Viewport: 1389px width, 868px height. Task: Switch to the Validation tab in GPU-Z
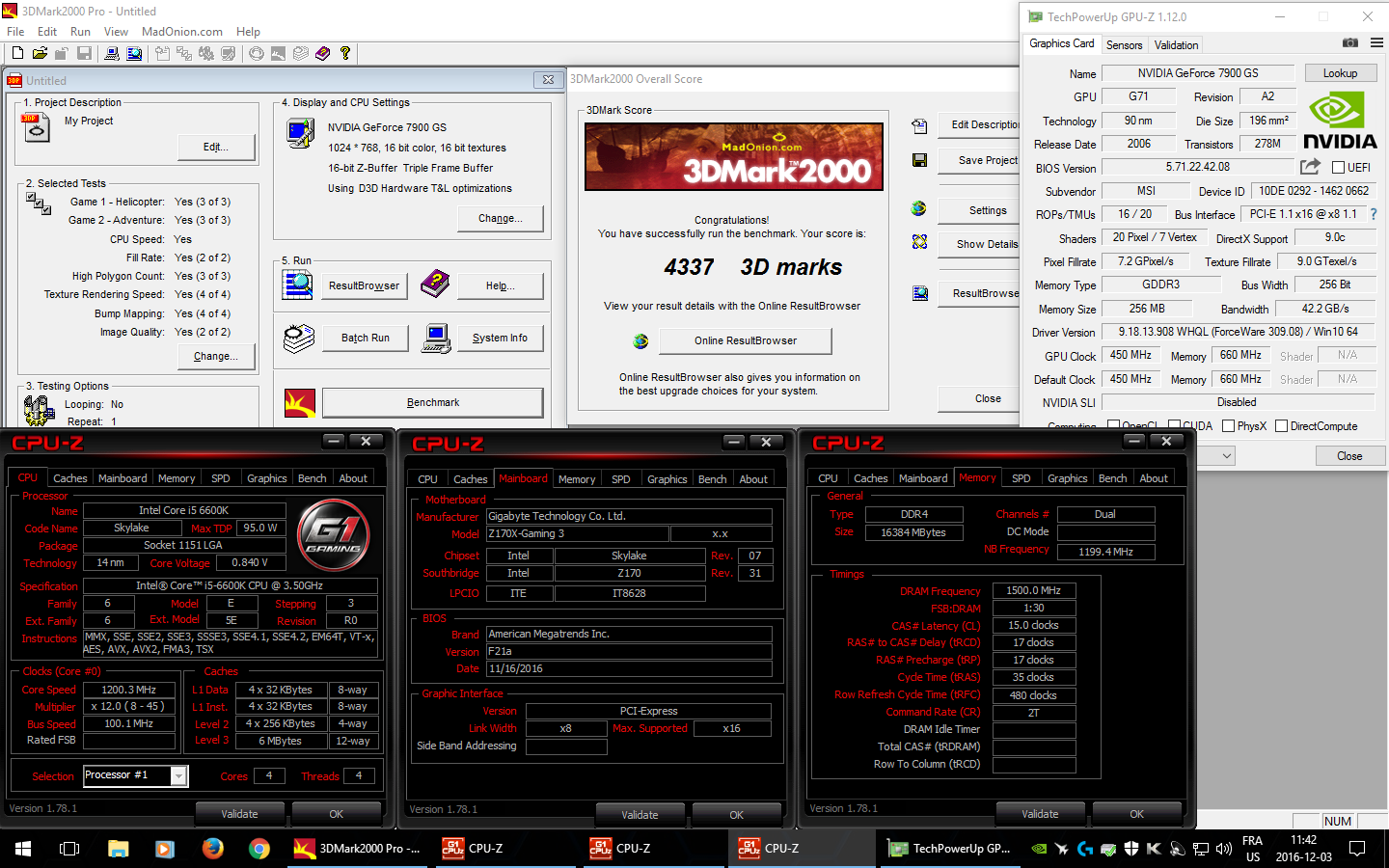point(1176,45)
